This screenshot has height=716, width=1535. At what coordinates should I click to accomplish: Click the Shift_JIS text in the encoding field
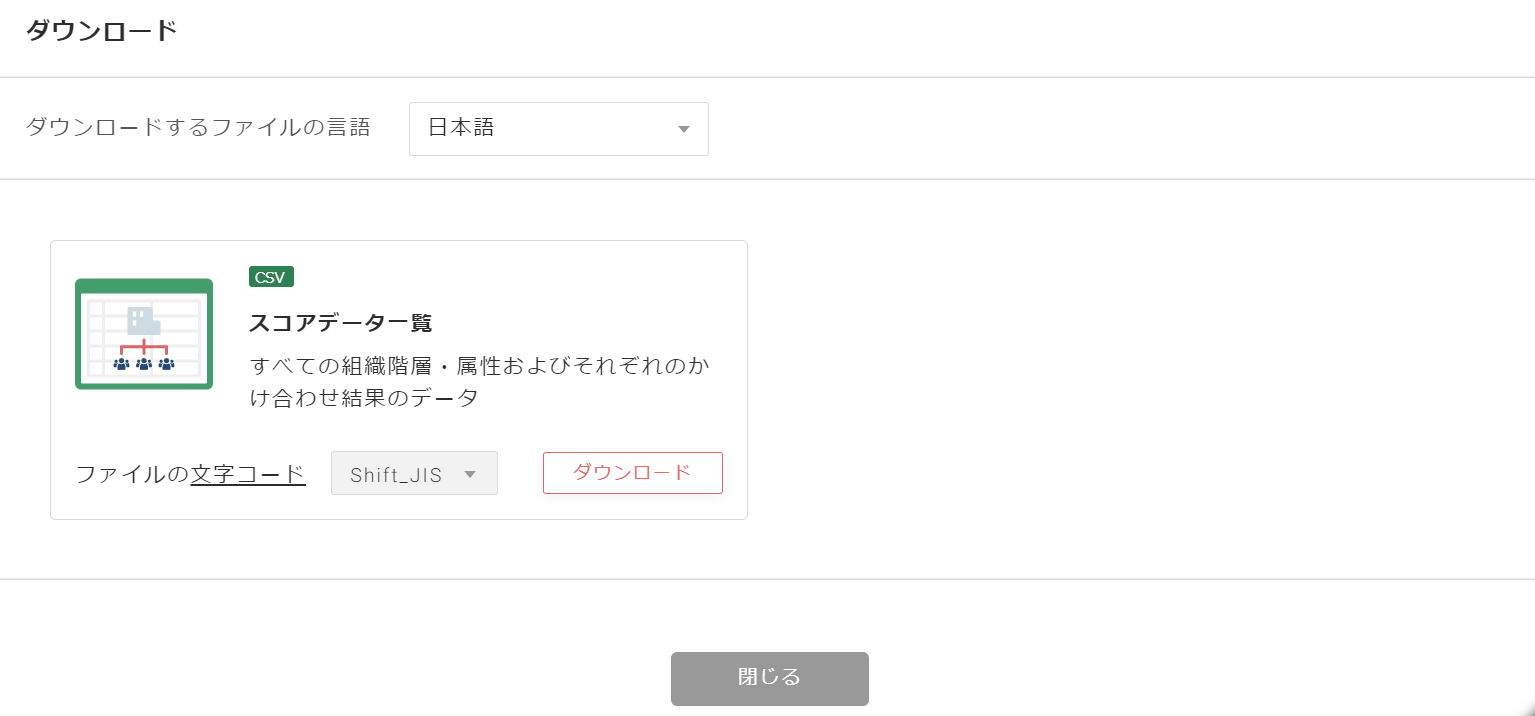[396, 475]
